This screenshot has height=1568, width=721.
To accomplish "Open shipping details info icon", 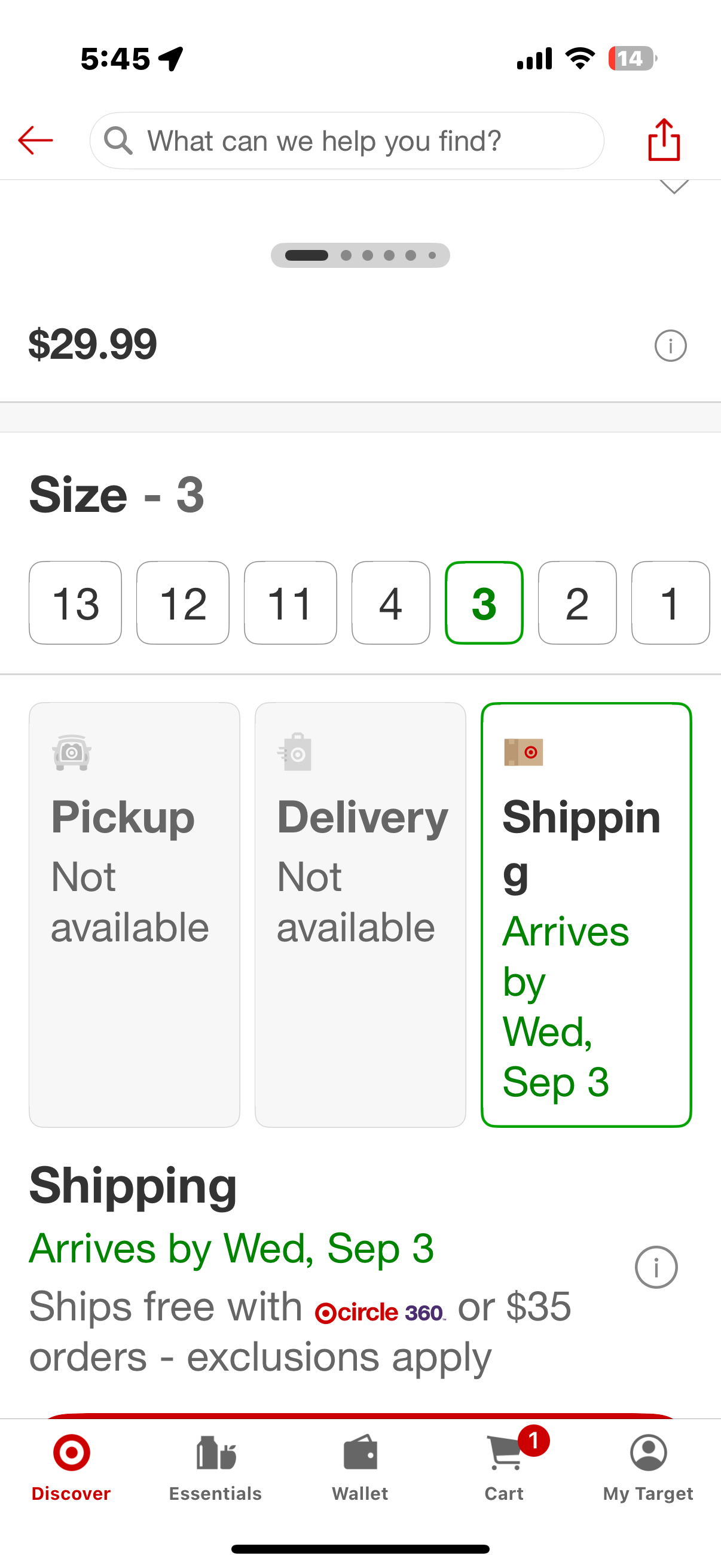I will [656, 1267].
